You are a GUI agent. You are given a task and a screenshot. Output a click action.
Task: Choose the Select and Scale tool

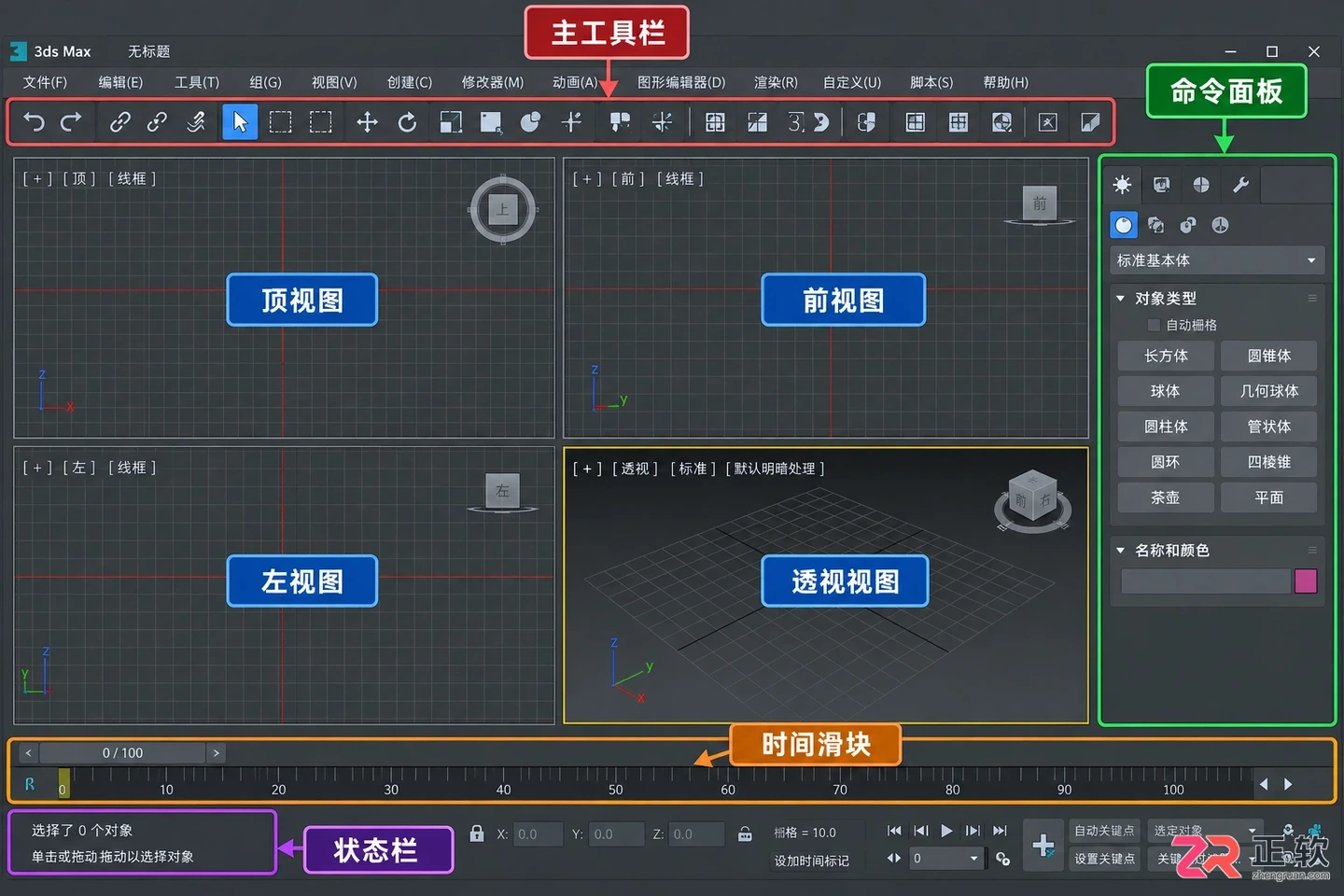point(451,122)
